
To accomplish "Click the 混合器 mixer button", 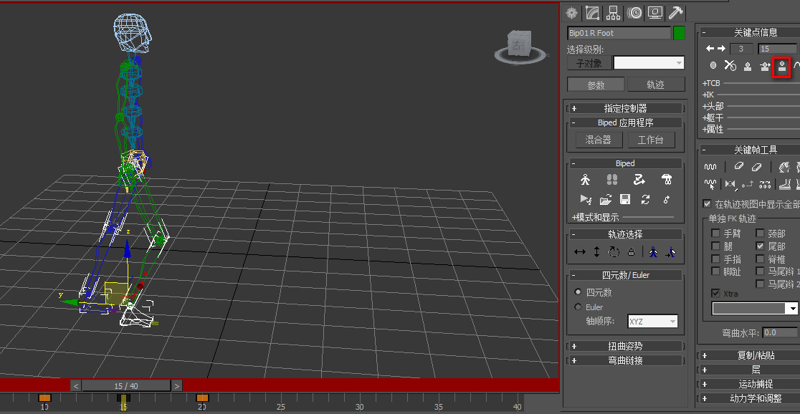I will (598, 140).
